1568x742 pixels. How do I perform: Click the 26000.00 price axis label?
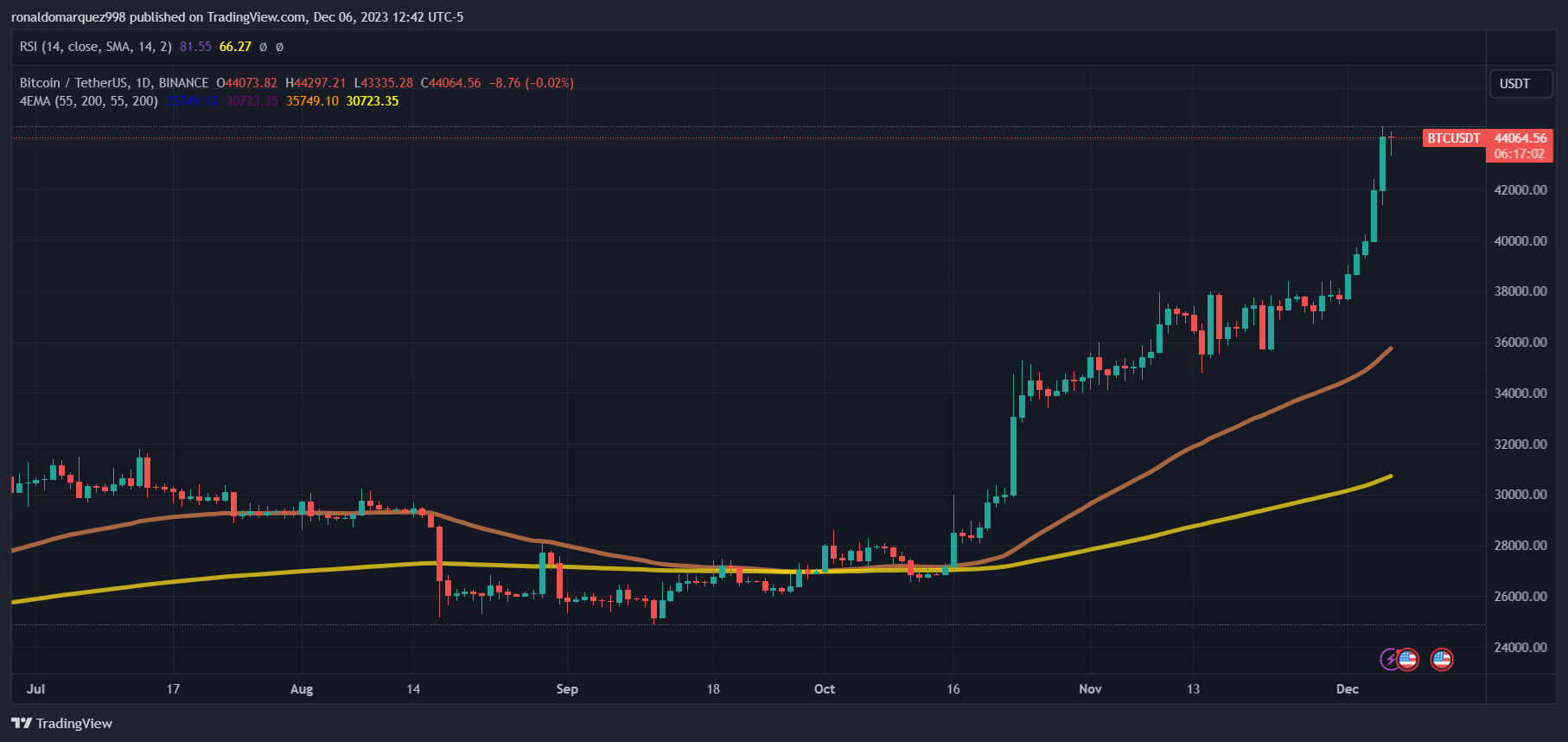pyautogui.click(x=1520, y=597)
